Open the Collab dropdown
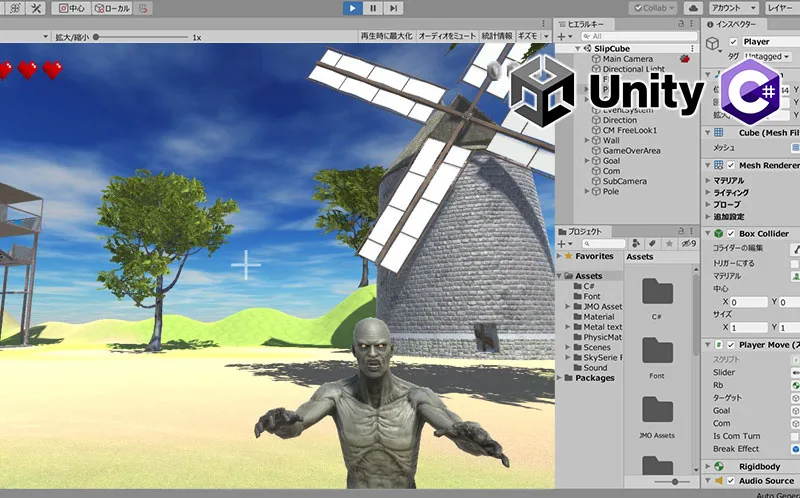 pyautogui.click(x=652, y=8)
